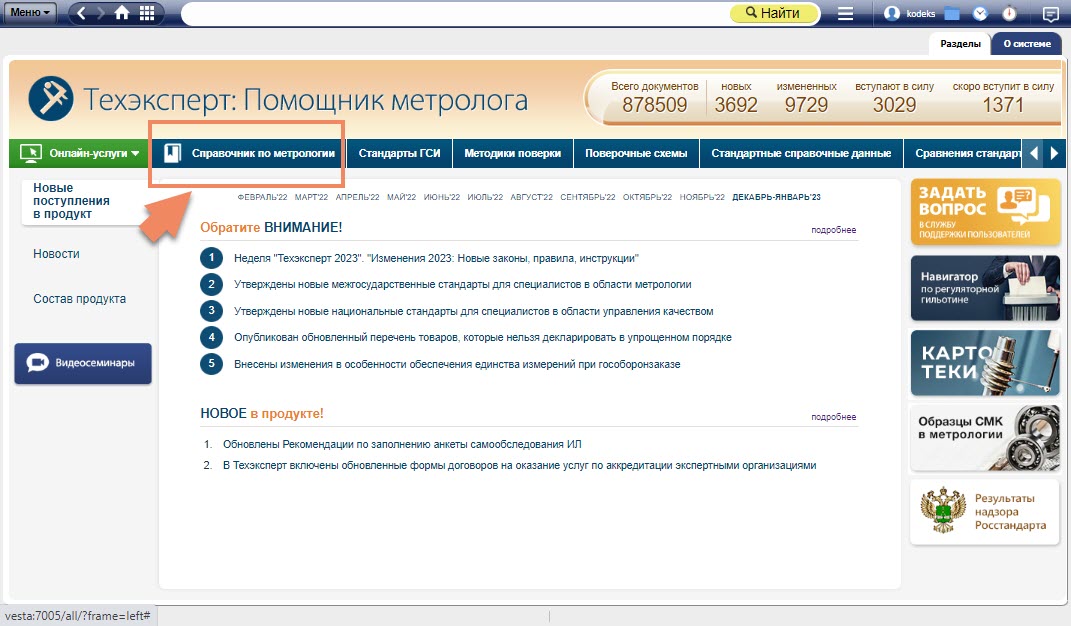This screenshot has height=626, width=1071.
Task: Select Новые поступления в продукт
Action: (71, 201)
